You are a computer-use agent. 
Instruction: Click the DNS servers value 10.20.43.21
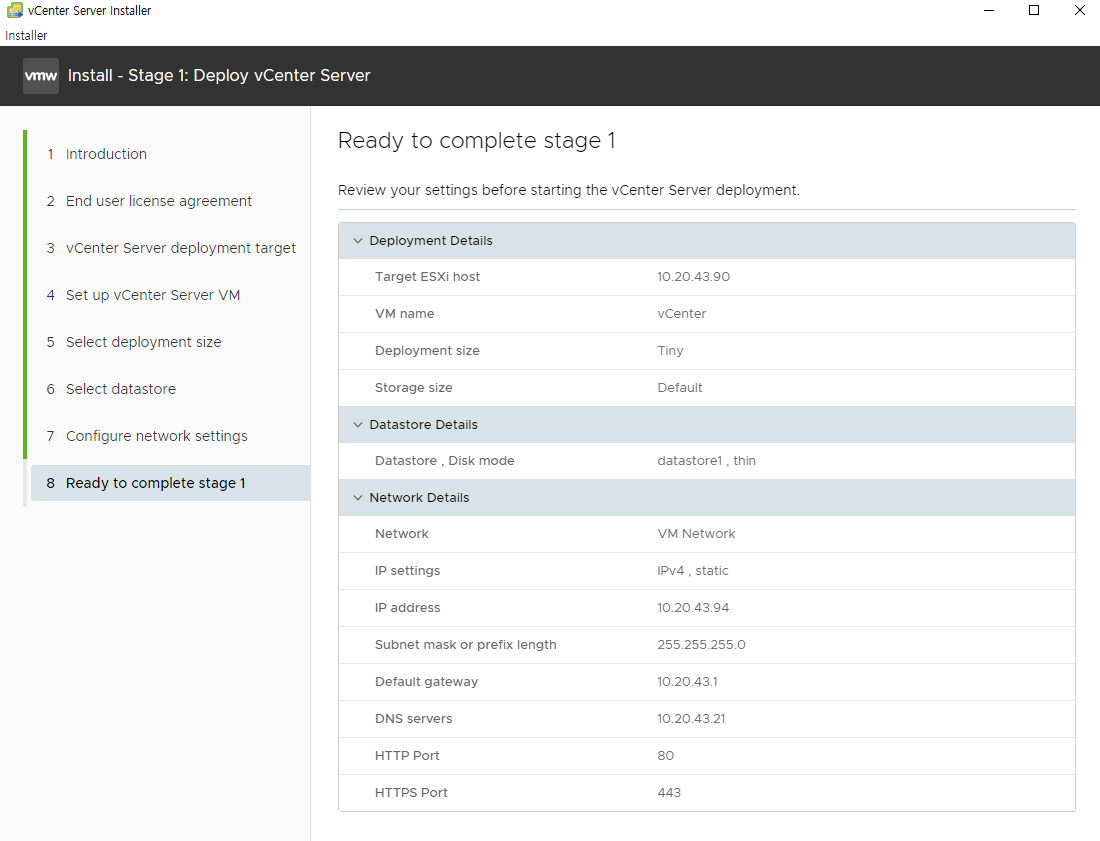691,719
